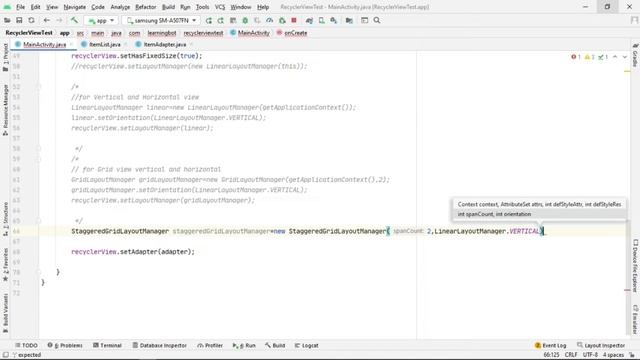Screen dimensions: 640x360
Task: Close the MainActivity.java tab
Action: coord(71,44)
